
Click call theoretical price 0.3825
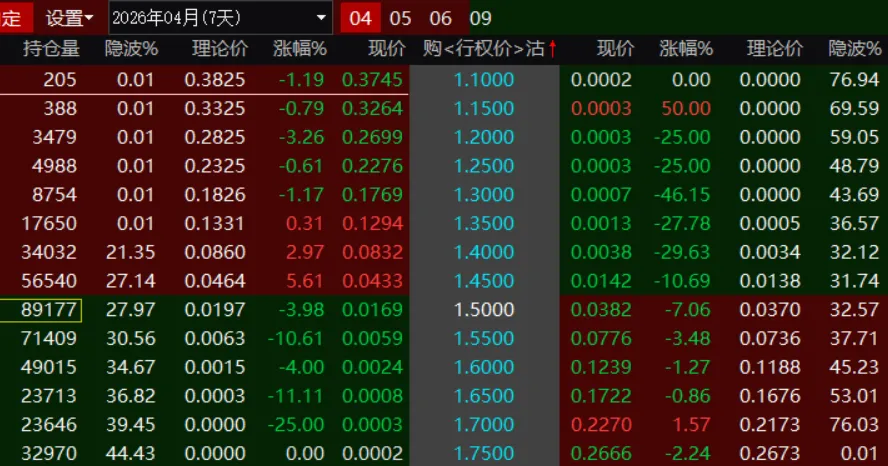[215, 79]
